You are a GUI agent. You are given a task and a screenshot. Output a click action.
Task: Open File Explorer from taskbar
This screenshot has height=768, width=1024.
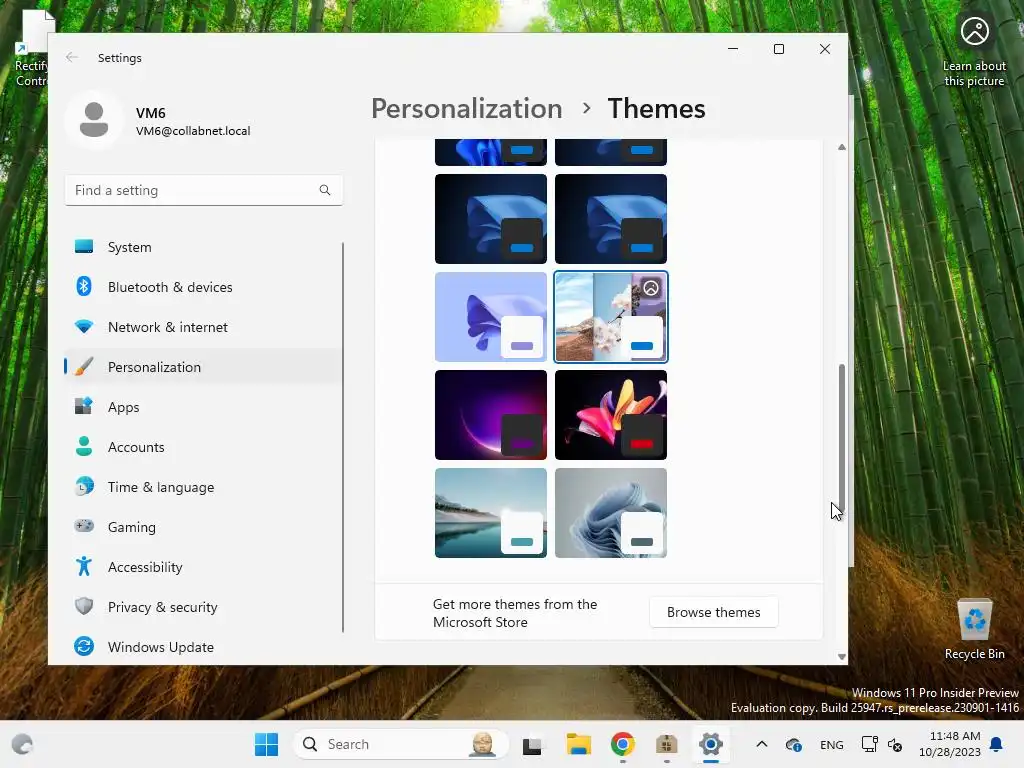point(578,744)
